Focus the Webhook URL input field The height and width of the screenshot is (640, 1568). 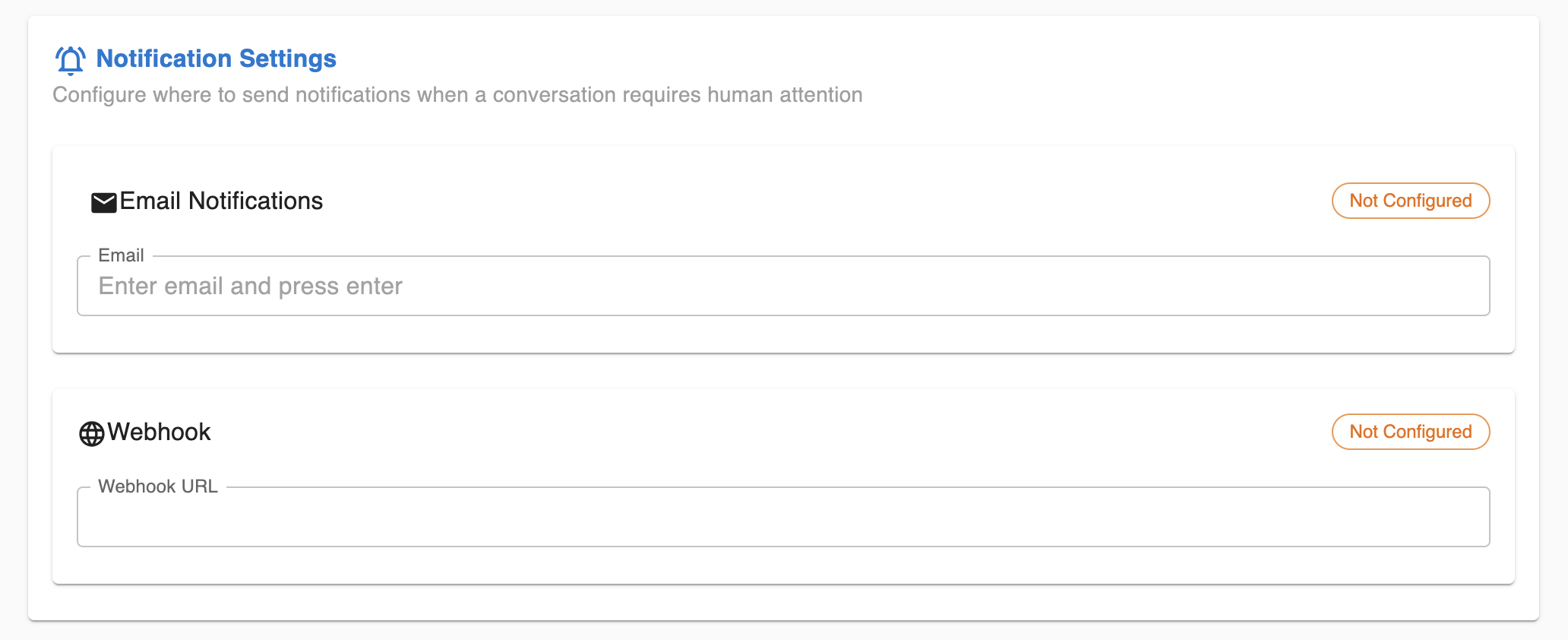coord(783,517)
